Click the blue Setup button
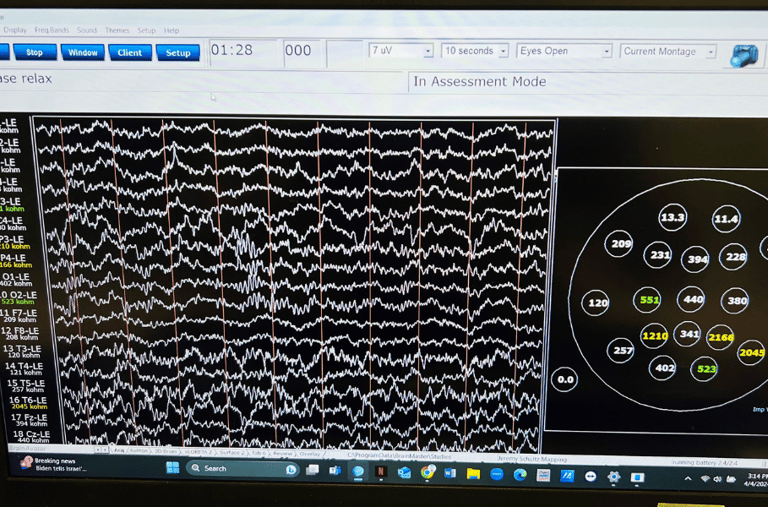The width and height of the screenshot is (768, 507). 178,52
